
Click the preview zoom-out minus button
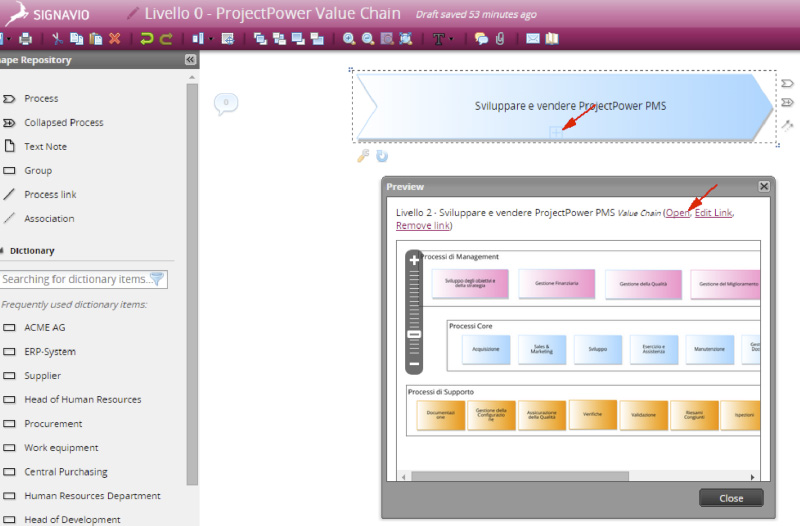pos(414,364)
